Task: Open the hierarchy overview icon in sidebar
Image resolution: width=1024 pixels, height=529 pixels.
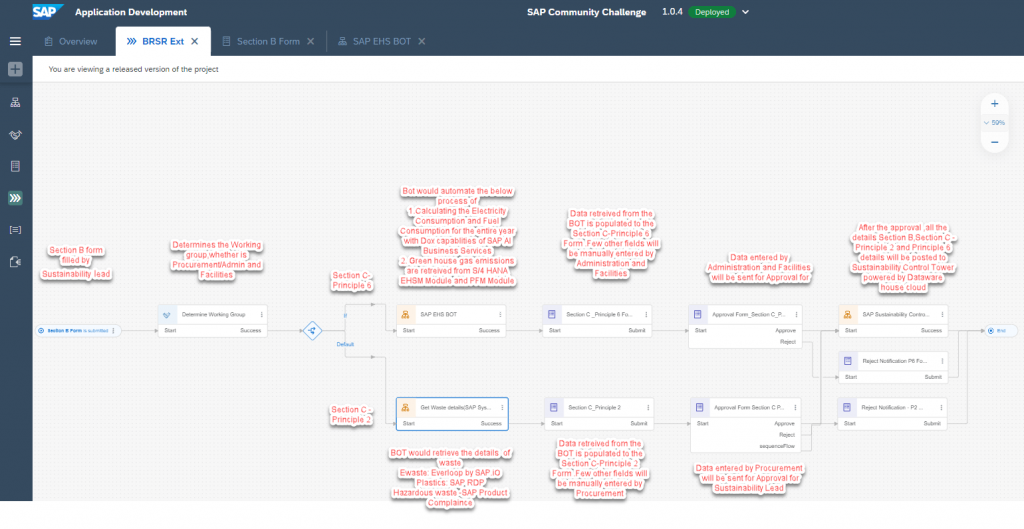Action: pos(15,103)
